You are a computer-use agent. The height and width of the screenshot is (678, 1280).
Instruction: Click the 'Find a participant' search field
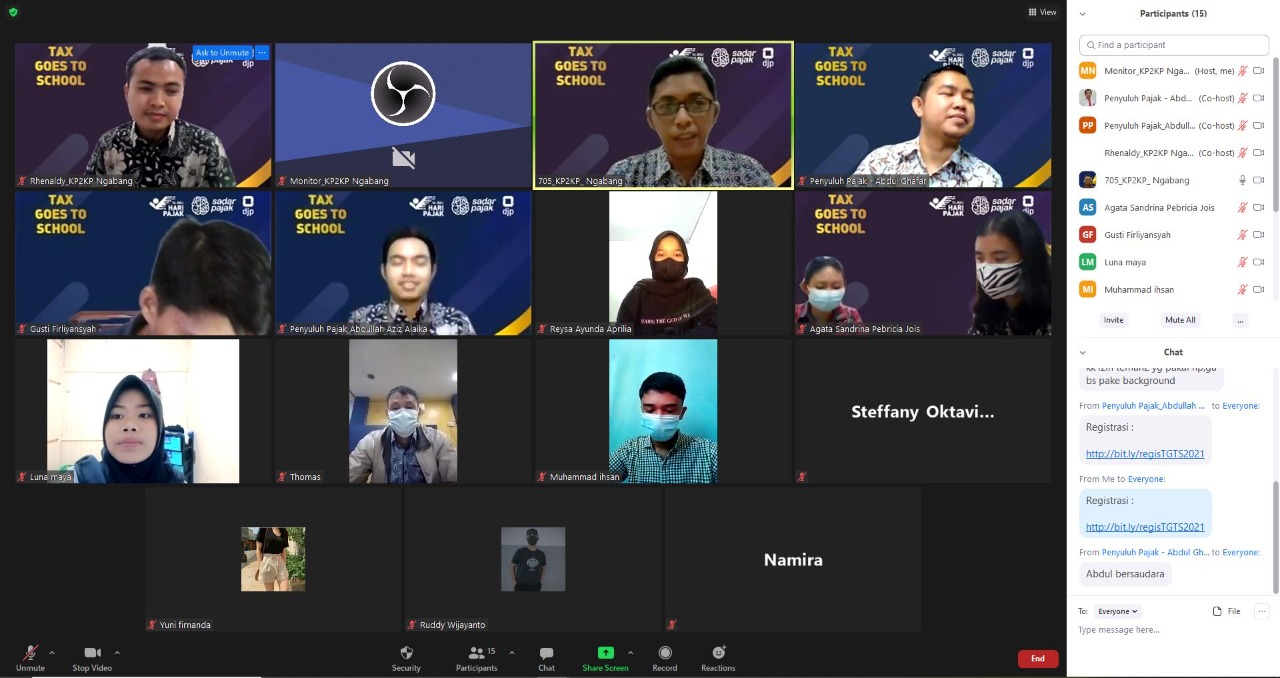tap(1174, 45)
